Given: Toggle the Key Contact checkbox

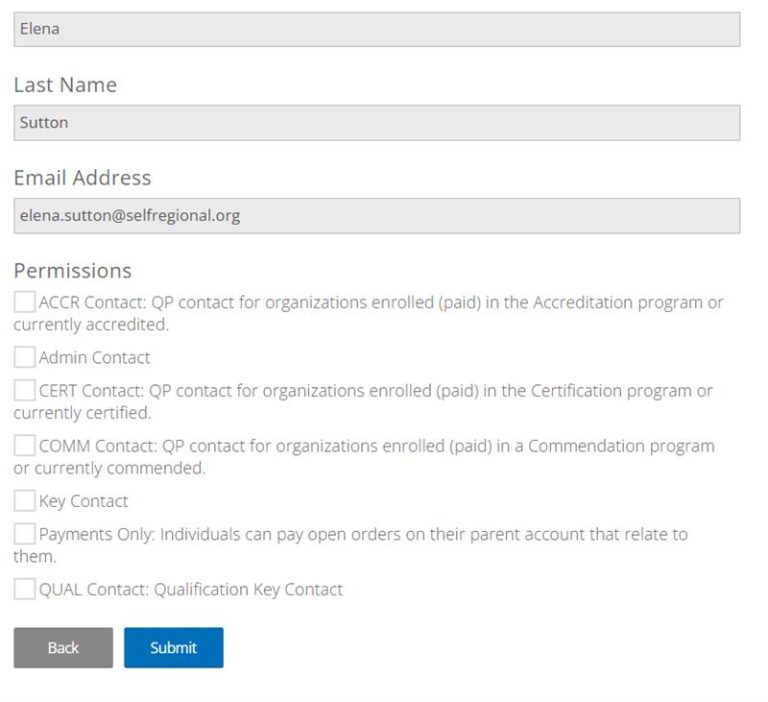Looking at the screenshot, I should point(24,501).
